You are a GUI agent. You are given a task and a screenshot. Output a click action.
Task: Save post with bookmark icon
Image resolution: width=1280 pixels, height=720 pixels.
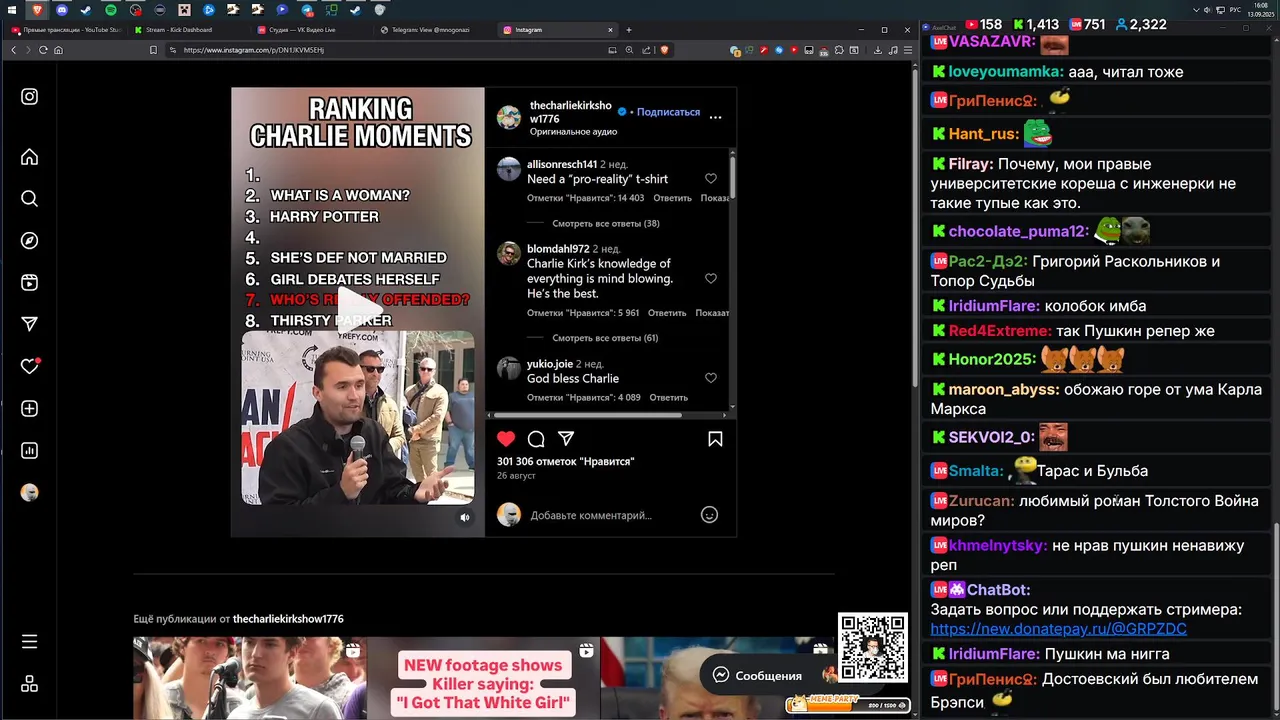(x=715, y=439)
